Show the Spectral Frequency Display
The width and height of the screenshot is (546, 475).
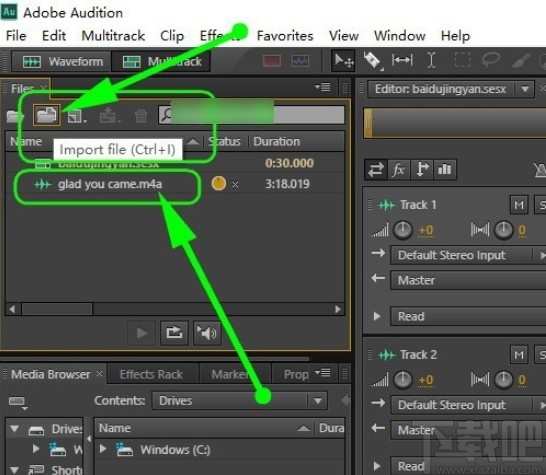[272, 61]
